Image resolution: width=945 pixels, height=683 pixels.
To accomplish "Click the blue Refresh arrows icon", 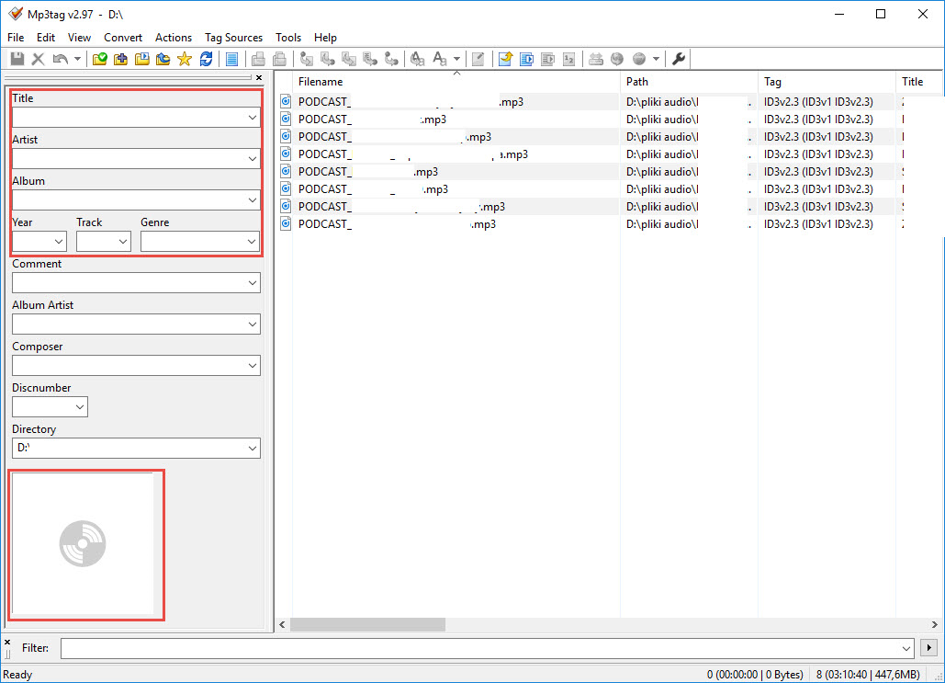I will pos(206,59).
